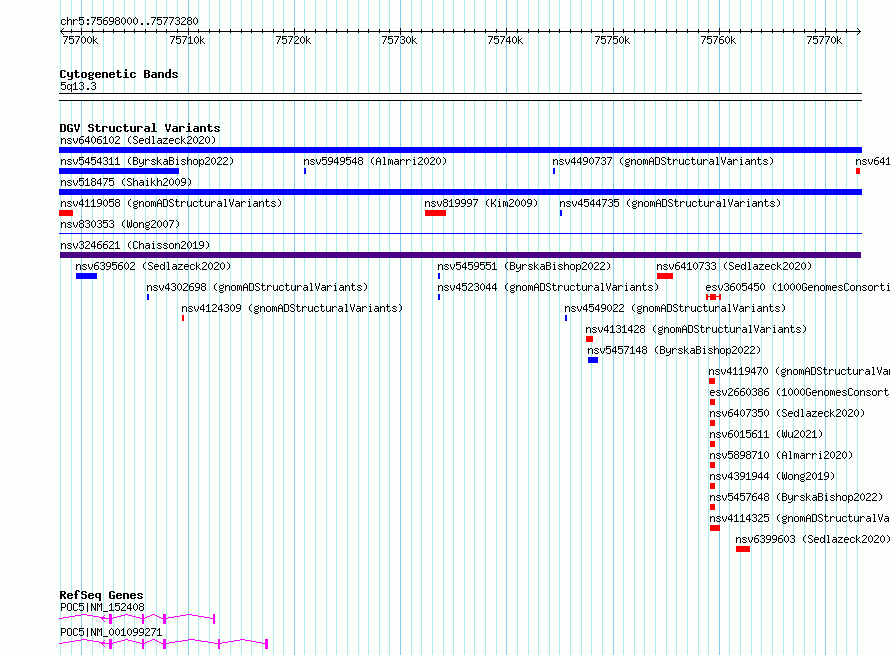Open nsv5898710 (Almarri2020) label

pos(781,455)
